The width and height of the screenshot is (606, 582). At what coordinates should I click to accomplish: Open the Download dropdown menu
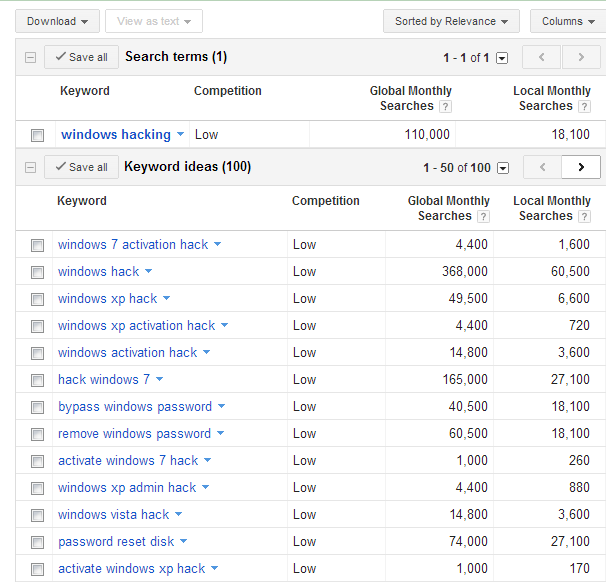point(57,21)
